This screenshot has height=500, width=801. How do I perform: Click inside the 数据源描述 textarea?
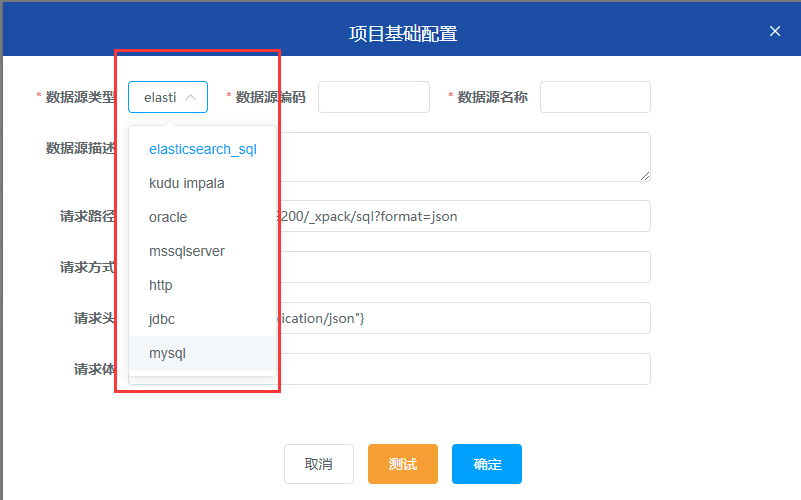click(460, 157)
